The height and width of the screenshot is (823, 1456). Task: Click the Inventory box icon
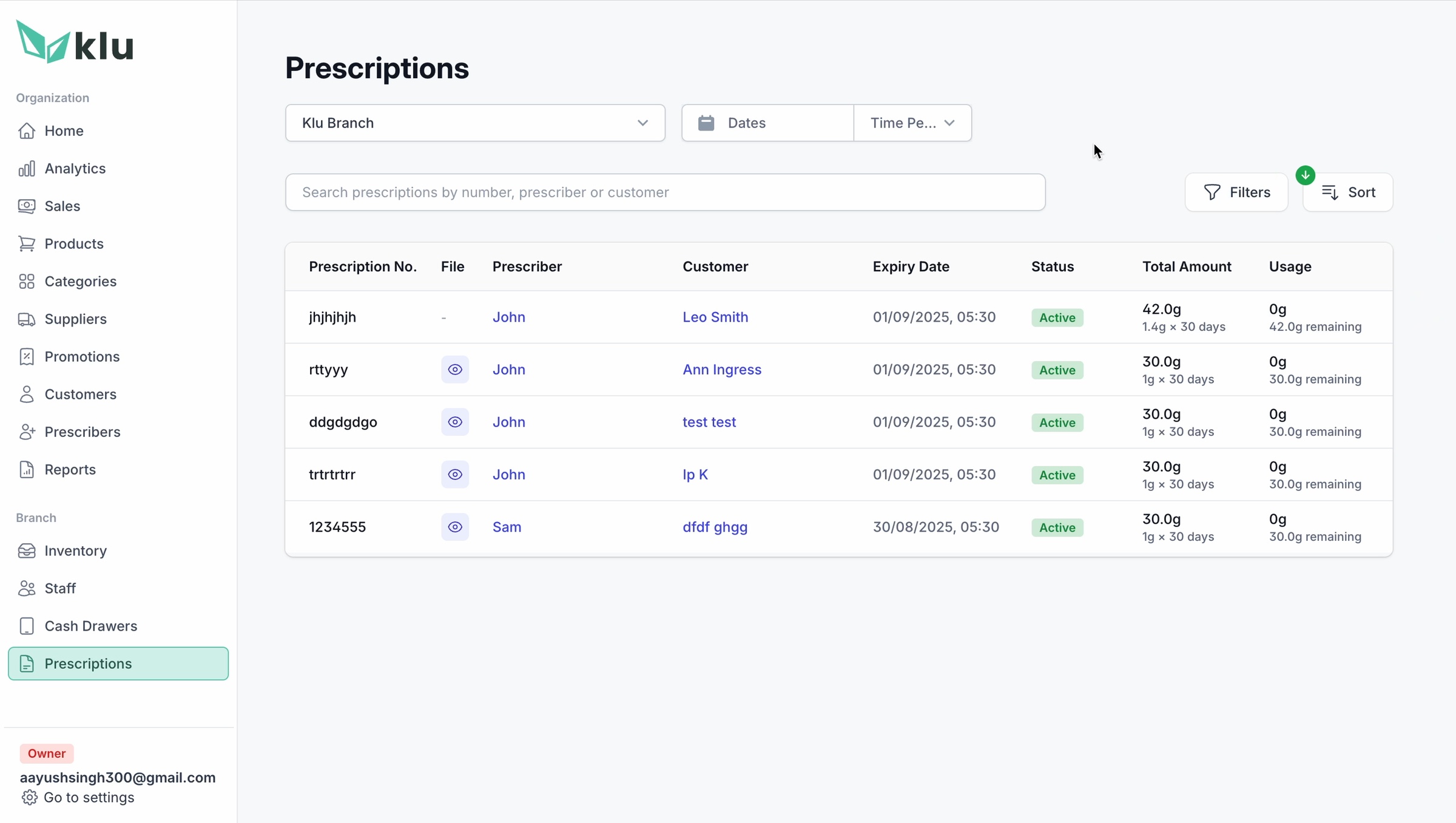coord(27,550)
